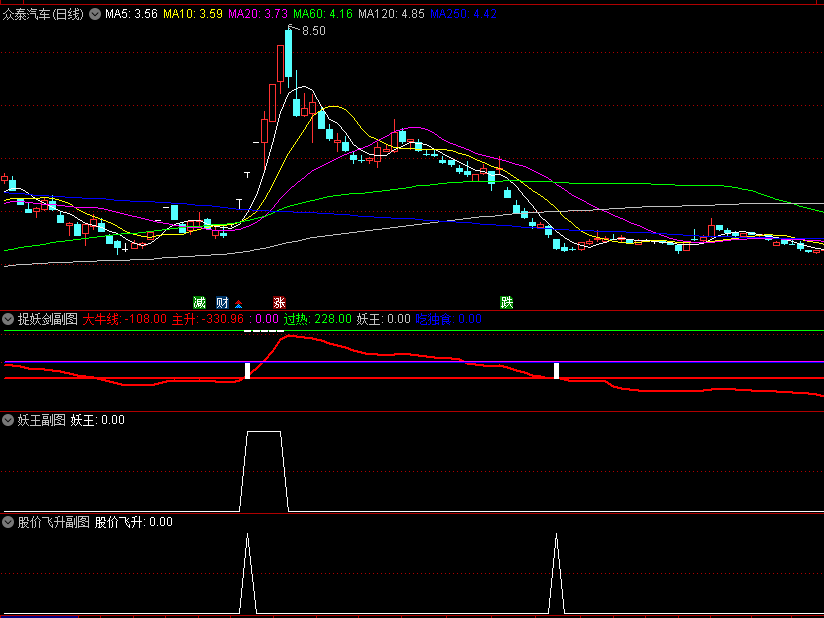Click the MA5: 3.56 label
824x618 pixels.
click(x=131, y=14)
